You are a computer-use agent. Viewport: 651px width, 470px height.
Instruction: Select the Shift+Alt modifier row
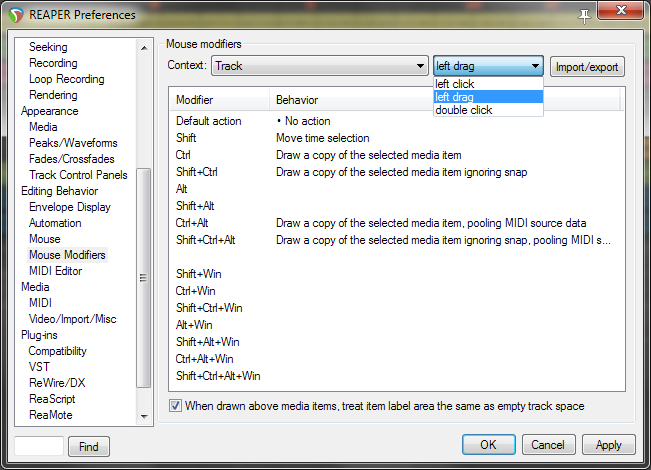click(x=396, y=206)
